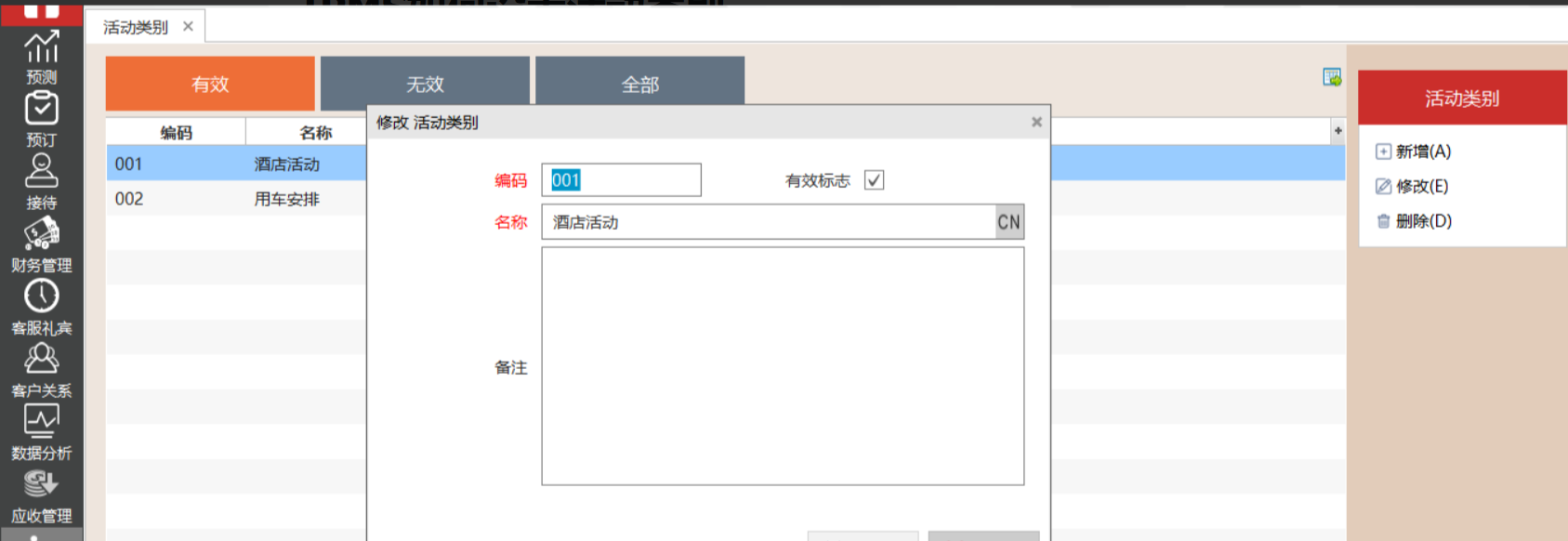
Task: Open 财务管理 finance management module
Action: 41,244
